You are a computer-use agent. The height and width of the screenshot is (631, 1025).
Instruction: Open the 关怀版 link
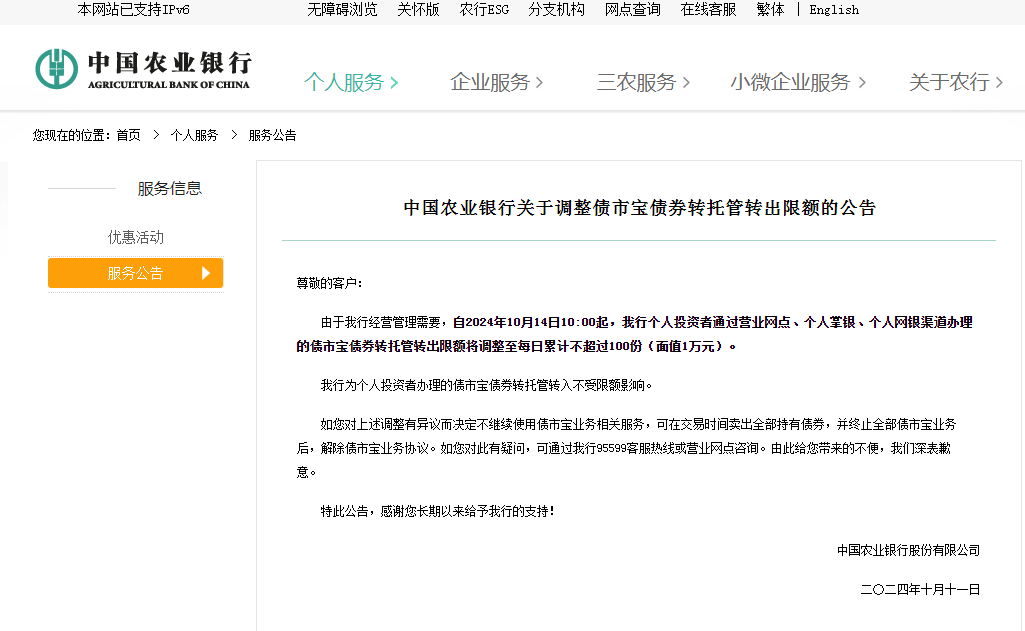click(417, 10)
